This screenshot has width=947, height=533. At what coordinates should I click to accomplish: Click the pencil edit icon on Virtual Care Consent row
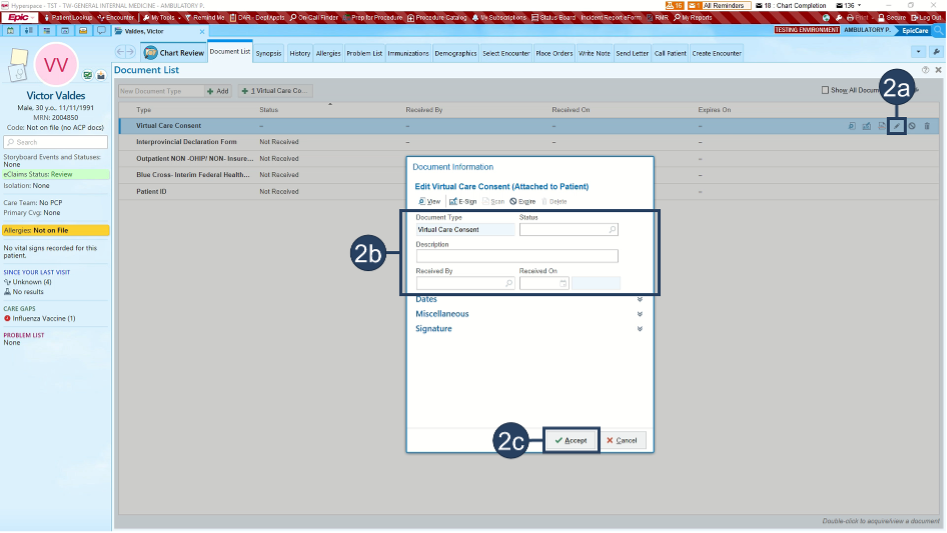tap(897, 126)
